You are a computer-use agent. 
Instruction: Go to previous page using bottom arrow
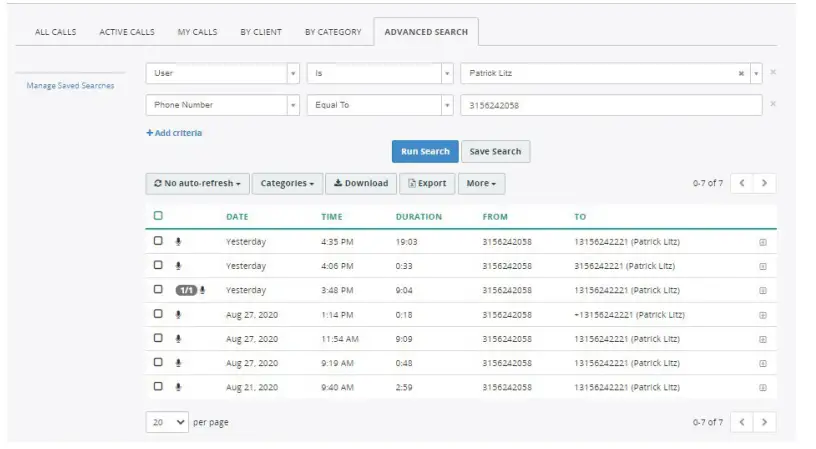click(742, 422)
